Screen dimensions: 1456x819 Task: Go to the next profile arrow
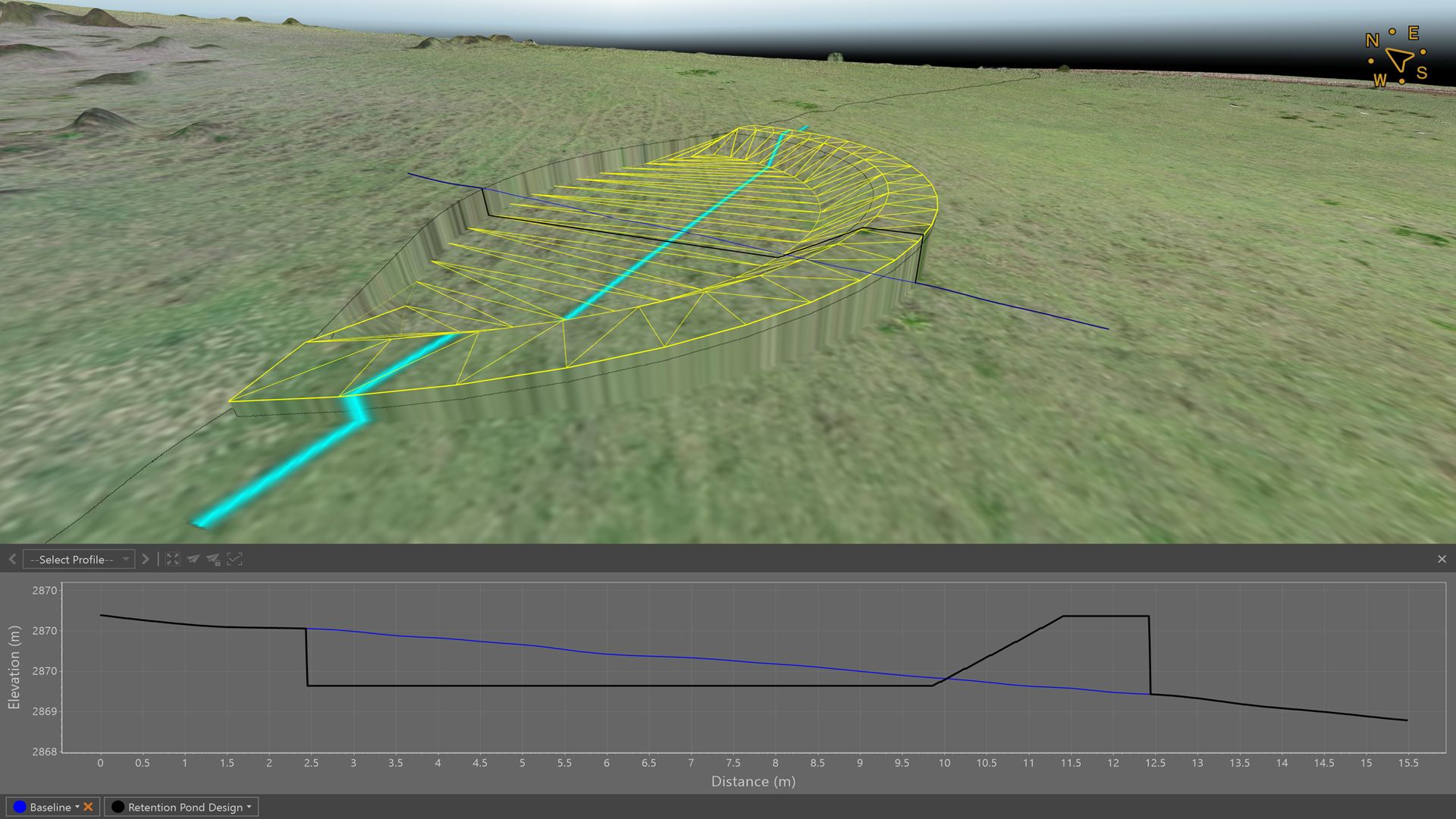pos(146,559)
